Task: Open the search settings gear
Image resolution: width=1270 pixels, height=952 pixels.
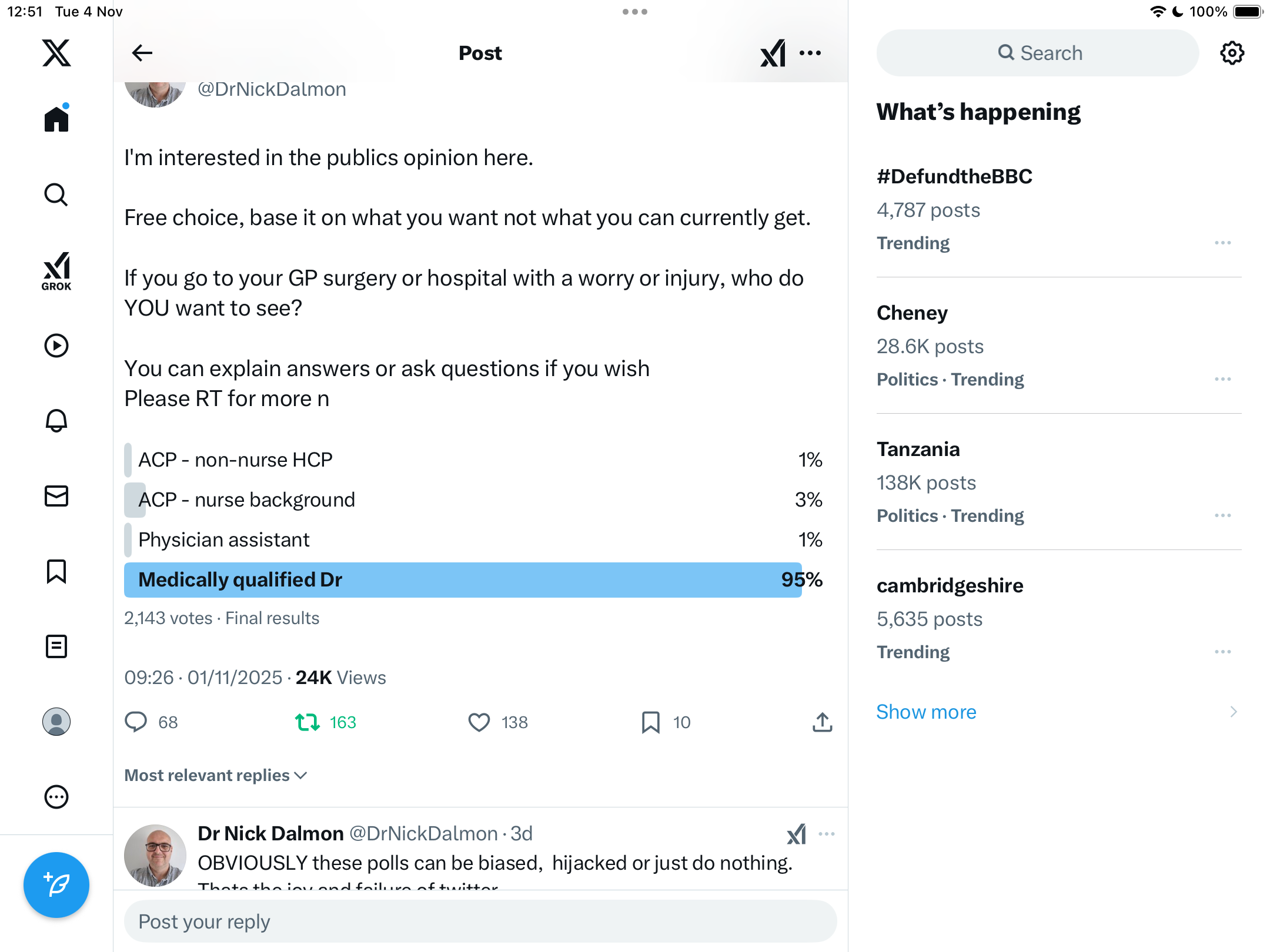Action: coord(1232,53)
